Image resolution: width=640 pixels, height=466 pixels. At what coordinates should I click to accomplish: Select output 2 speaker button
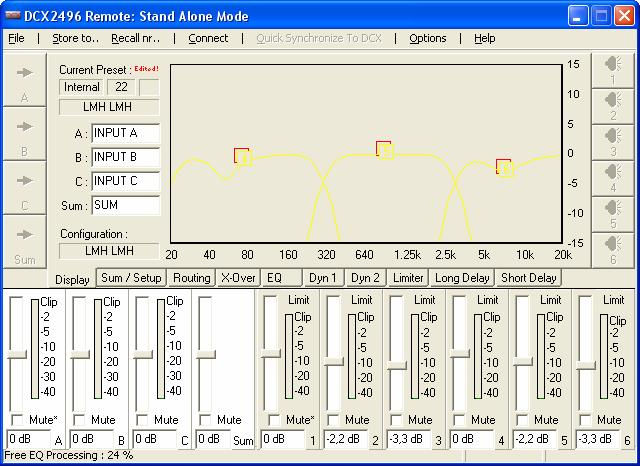(x=613, y=106)
